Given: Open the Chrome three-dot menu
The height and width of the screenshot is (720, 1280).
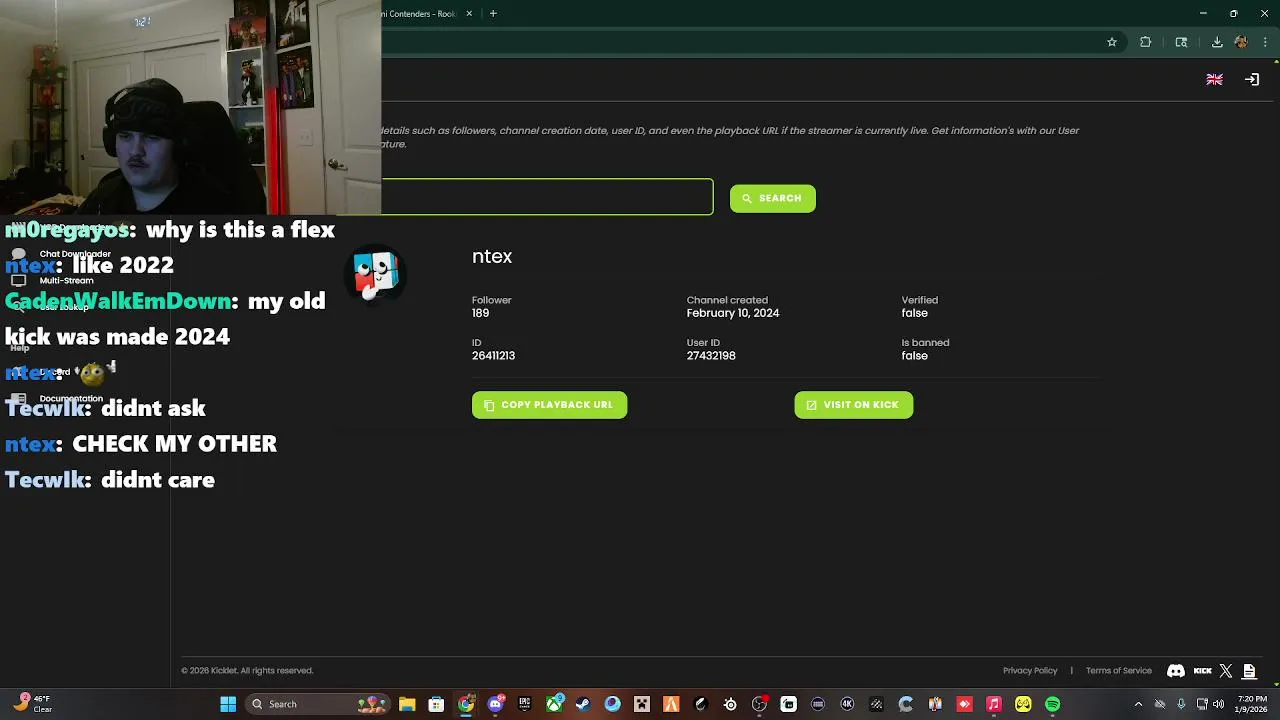Looking at the screenshot, I should tap(1265, 42).
